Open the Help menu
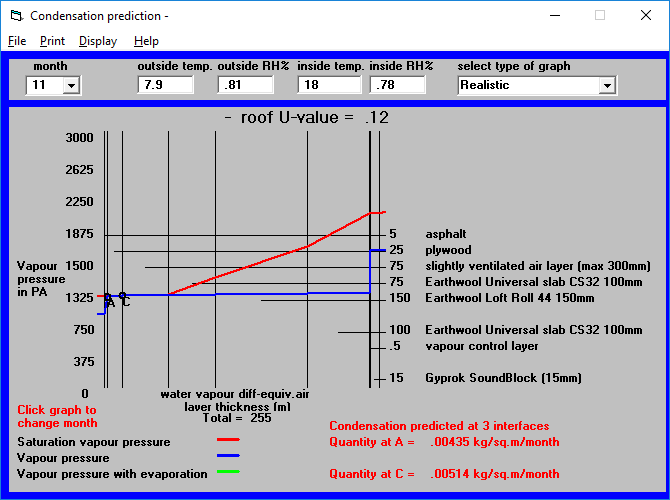The height and width of the screenshot is (500, 670). pos(146,41)
